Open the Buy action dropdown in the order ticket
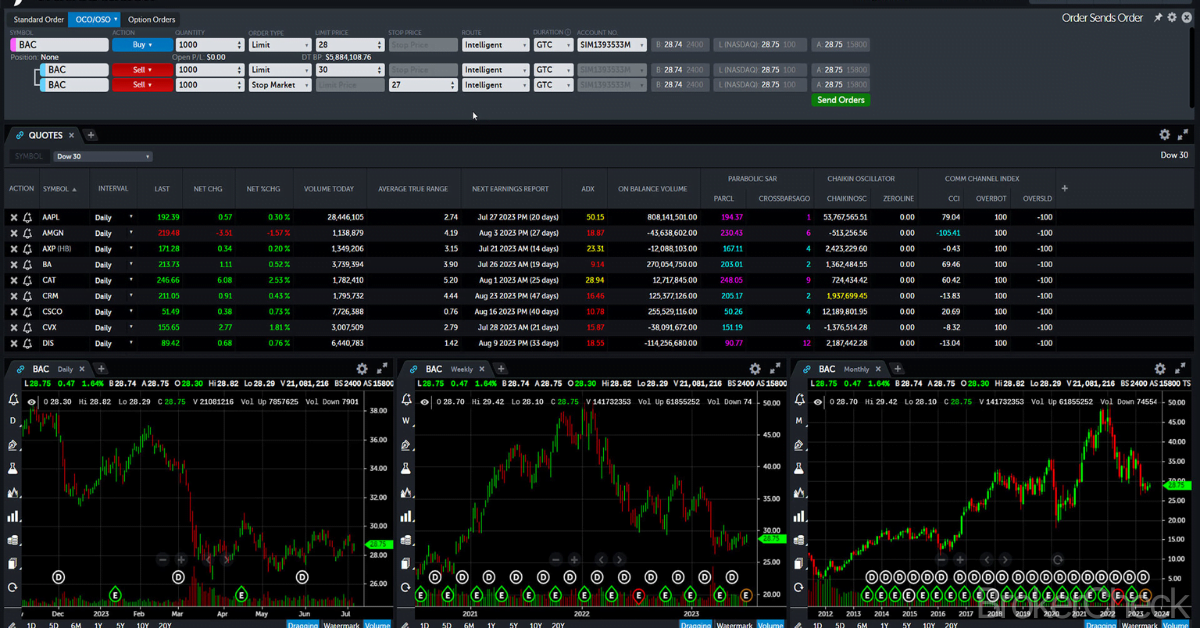Viewport: 1200px width, 628px height. [x=140, y=44]
